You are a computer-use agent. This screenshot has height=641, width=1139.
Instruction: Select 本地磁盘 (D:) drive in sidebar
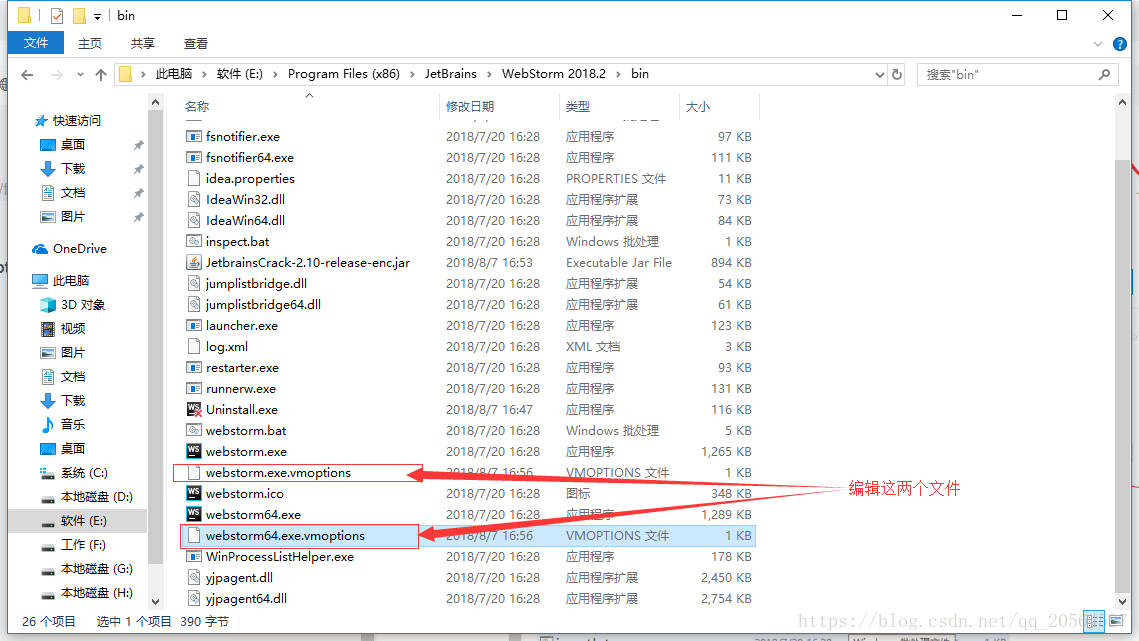coord(97,496)
